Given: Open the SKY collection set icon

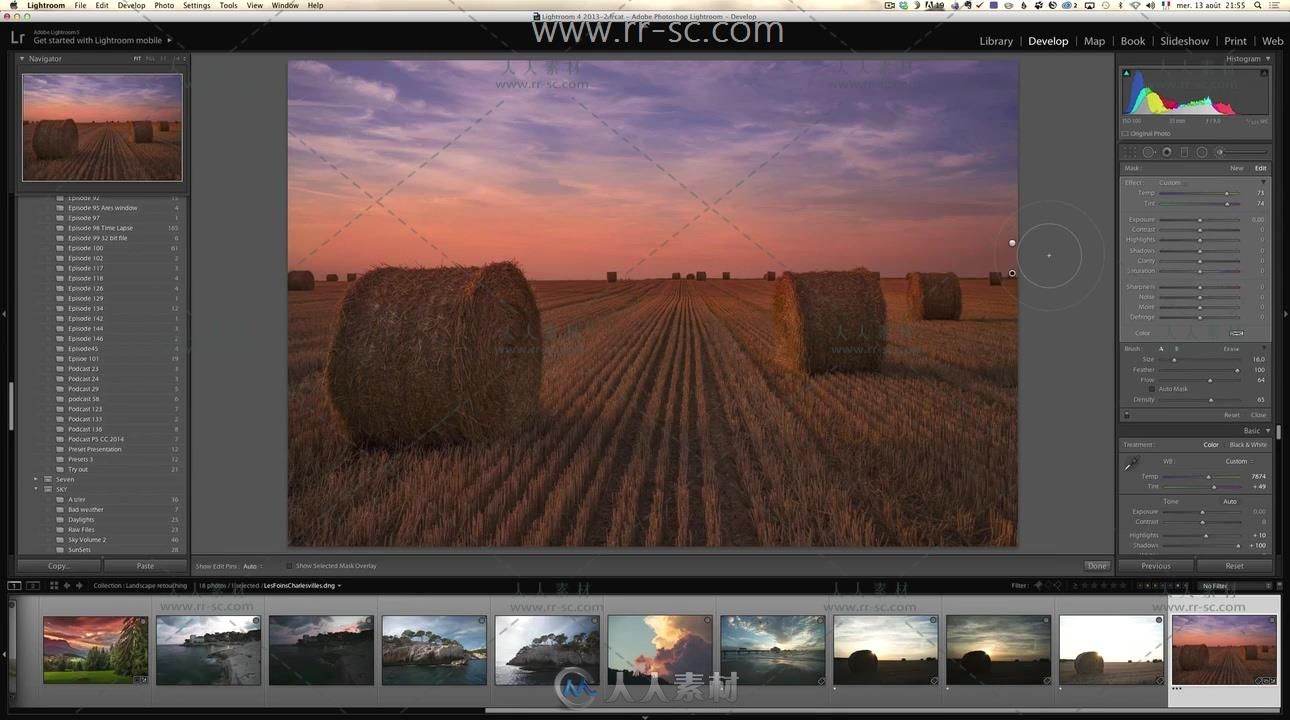Looking at the screenshot, I should click(47, 489).
